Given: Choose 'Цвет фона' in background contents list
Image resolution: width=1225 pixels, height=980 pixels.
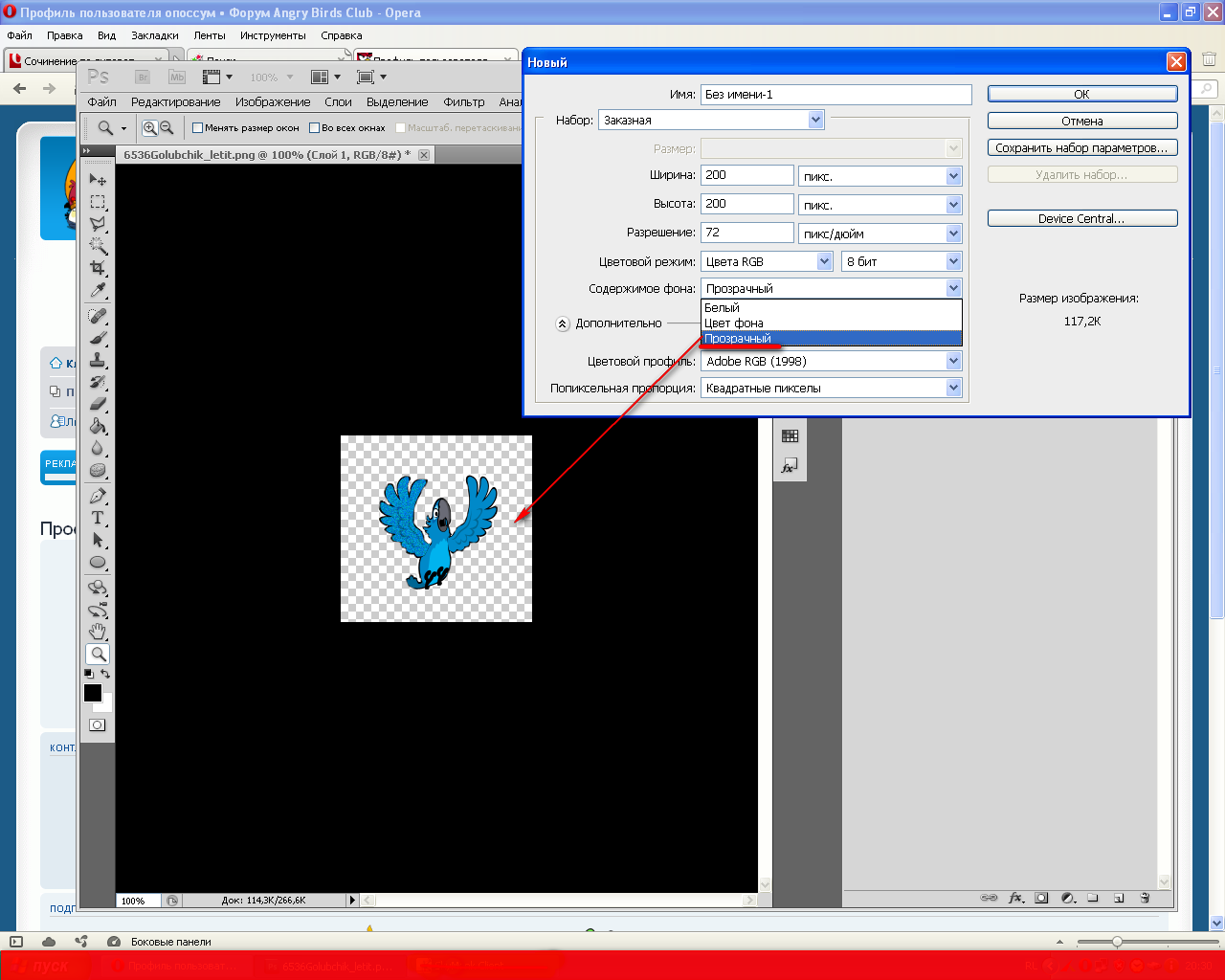Looking at the screenshot, I should (832, 323).
